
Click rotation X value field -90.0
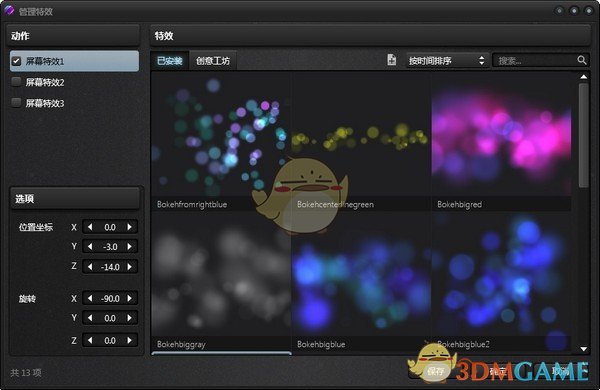[x=110, y=298]
